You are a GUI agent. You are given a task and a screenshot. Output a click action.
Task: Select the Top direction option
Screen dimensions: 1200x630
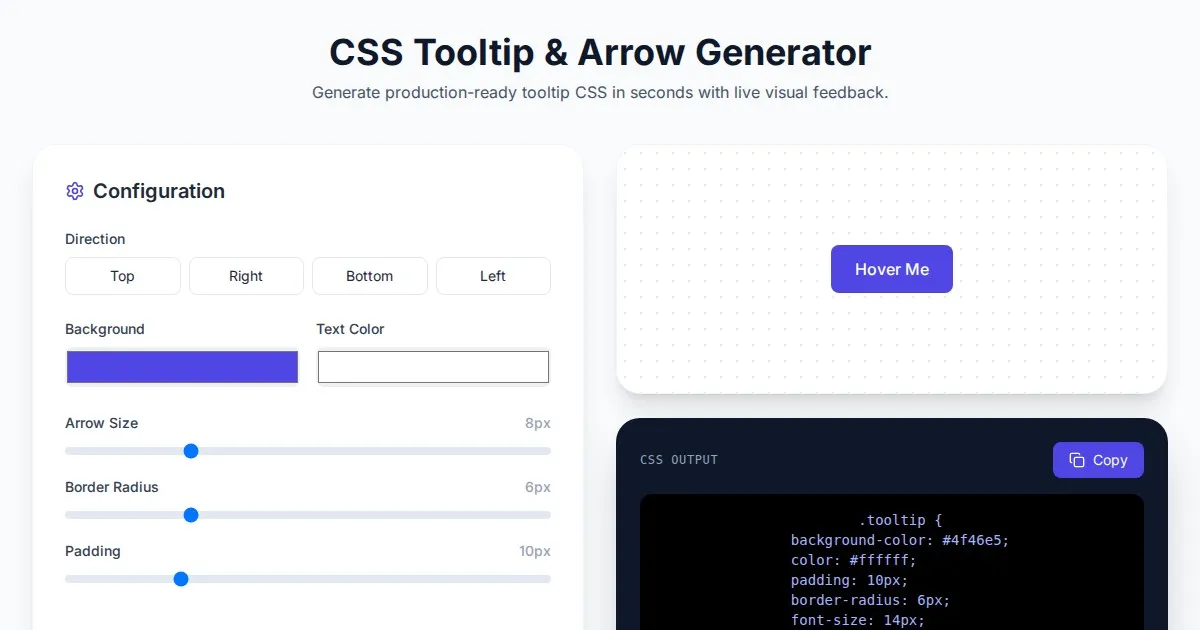click(x=122, y=276)
